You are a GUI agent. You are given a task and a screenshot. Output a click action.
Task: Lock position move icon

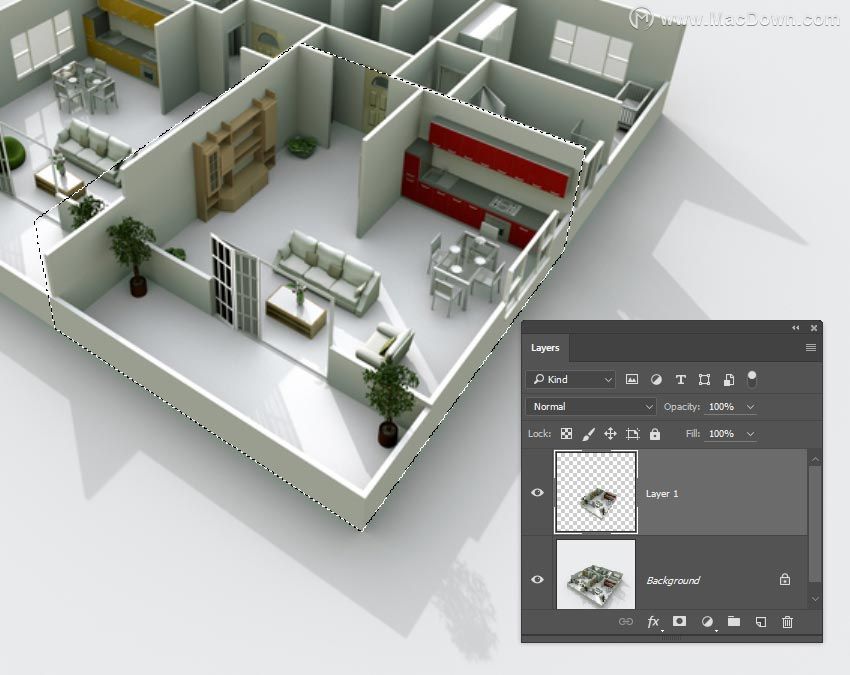pos(610,434)
